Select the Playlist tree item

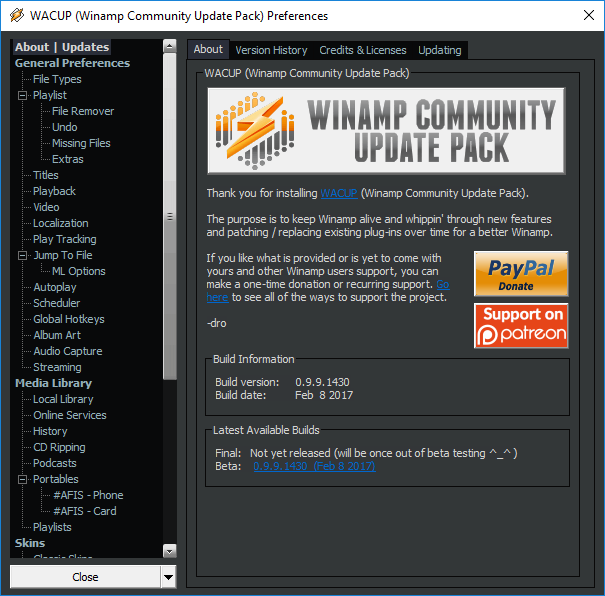coord(50,95)
